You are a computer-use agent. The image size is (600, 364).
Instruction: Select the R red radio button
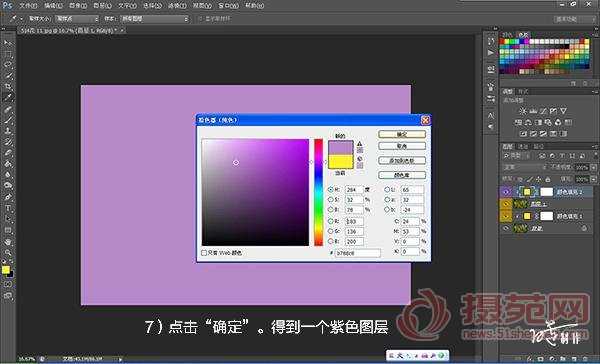point(331,221)
